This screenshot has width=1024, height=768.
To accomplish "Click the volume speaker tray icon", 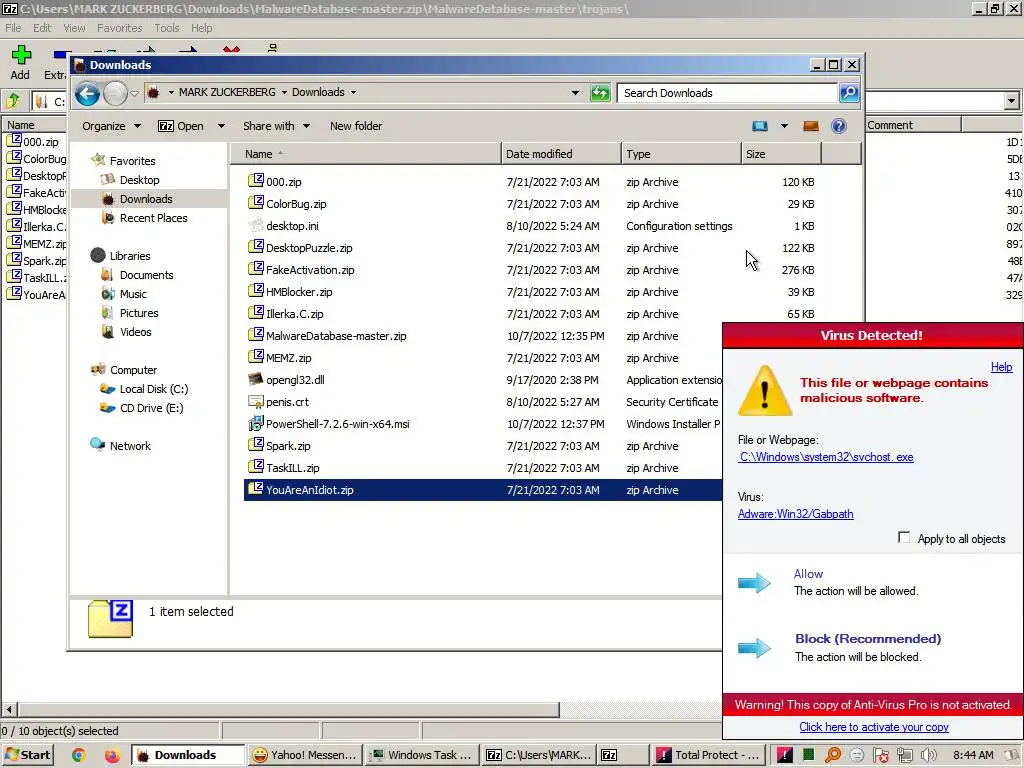I will [928, 755].
